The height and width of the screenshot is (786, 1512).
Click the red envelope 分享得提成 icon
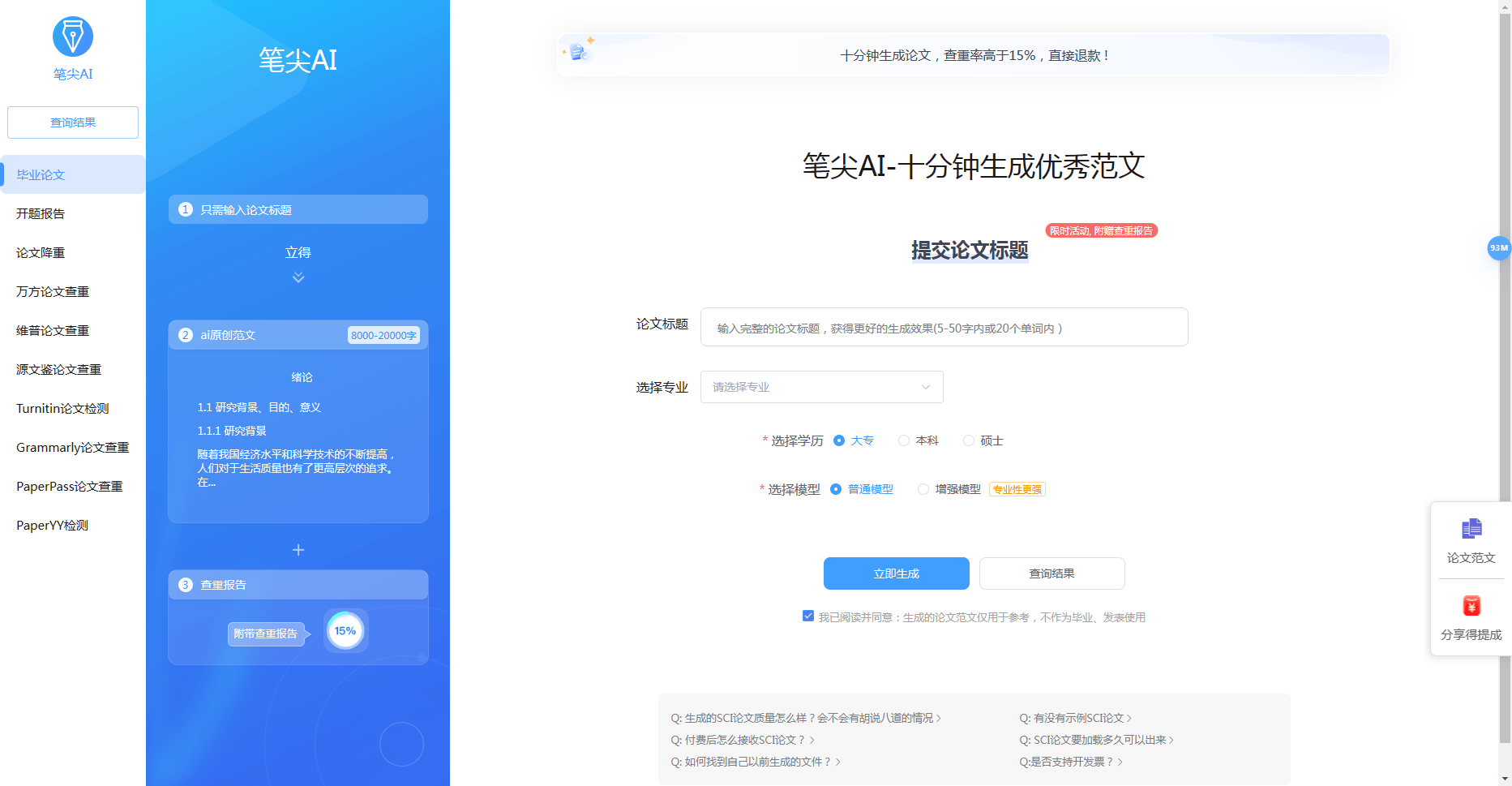click(x=1471, y=606)
